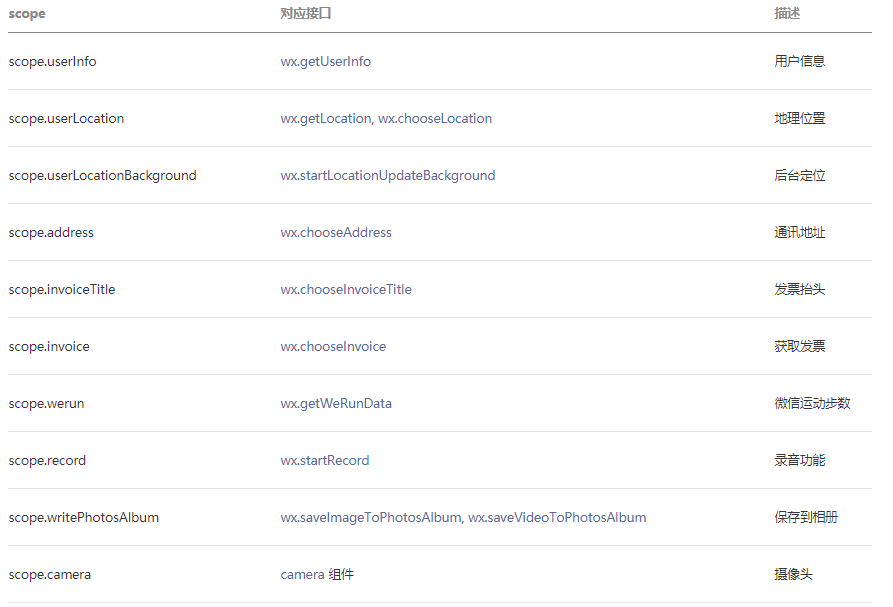Click the 描述 column header

[787, 14]
